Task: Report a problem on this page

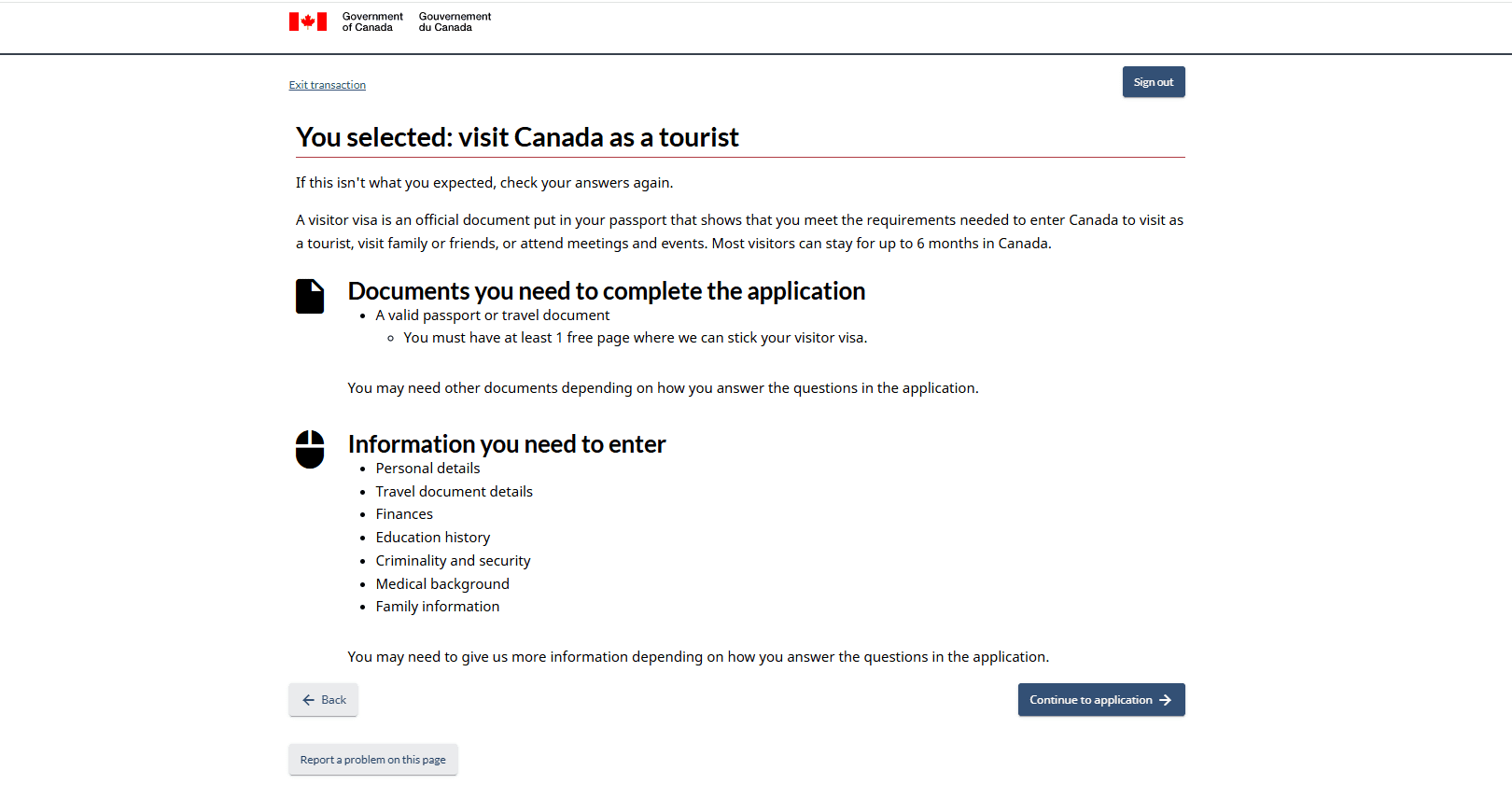Action: pos(372,759)
